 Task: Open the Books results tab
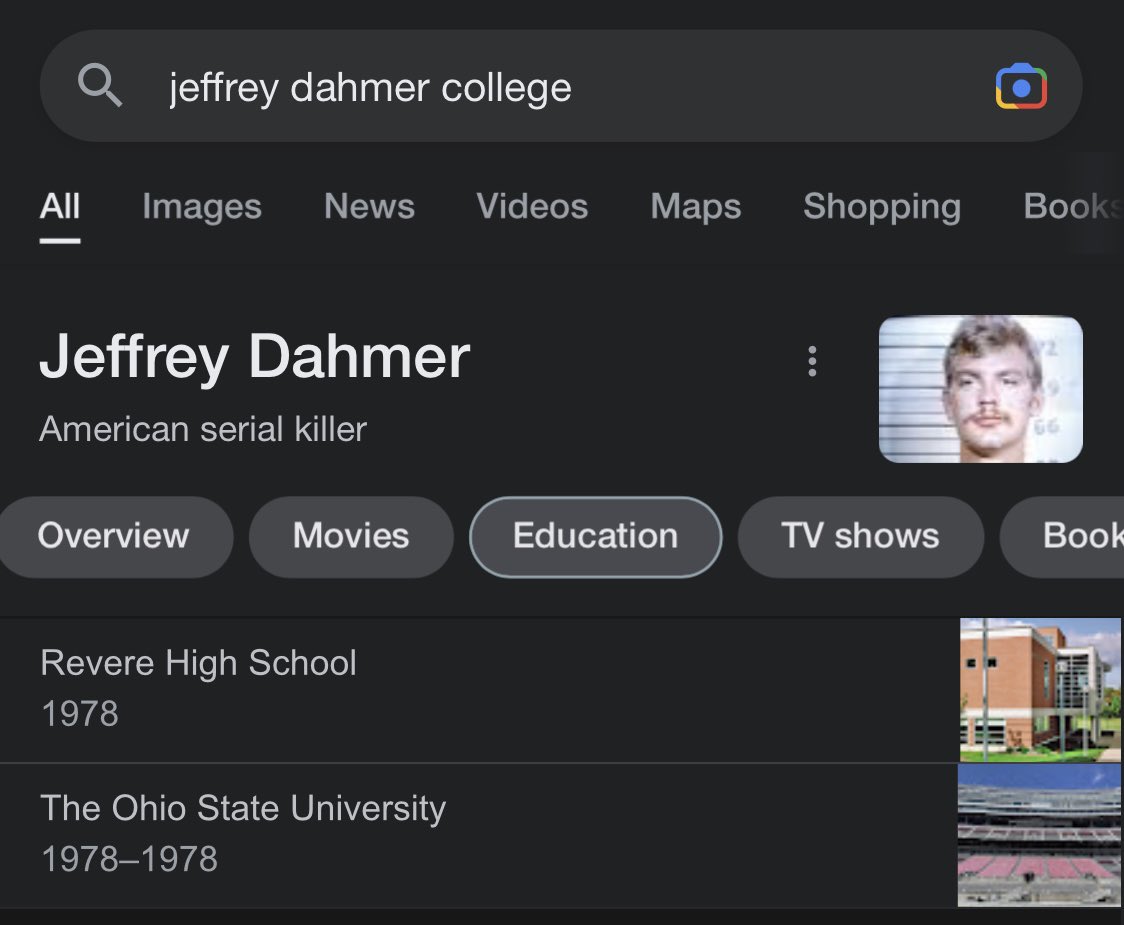click(x=1073, y=207)
